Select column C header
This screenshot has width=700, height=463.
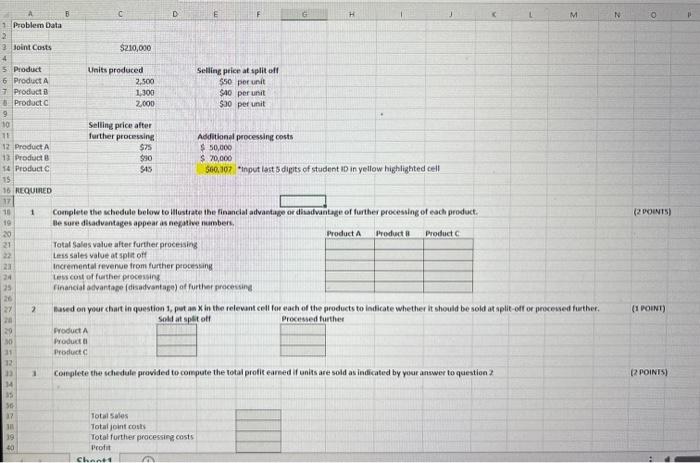[x=120, y=14]
